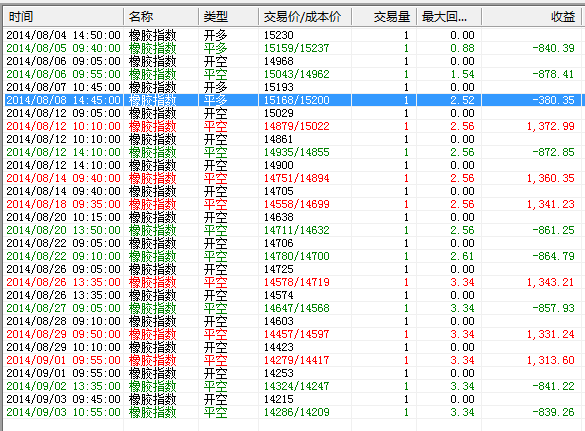
Task: Click the price cell 14324/14247
Action: click(x=297, y=386)
